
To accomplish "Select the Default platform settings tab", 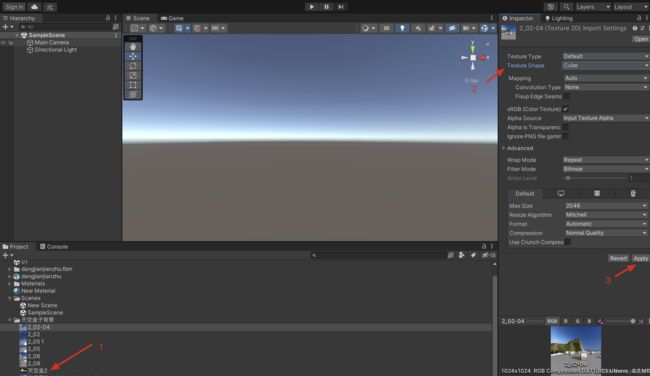I will tap(525, 194).
